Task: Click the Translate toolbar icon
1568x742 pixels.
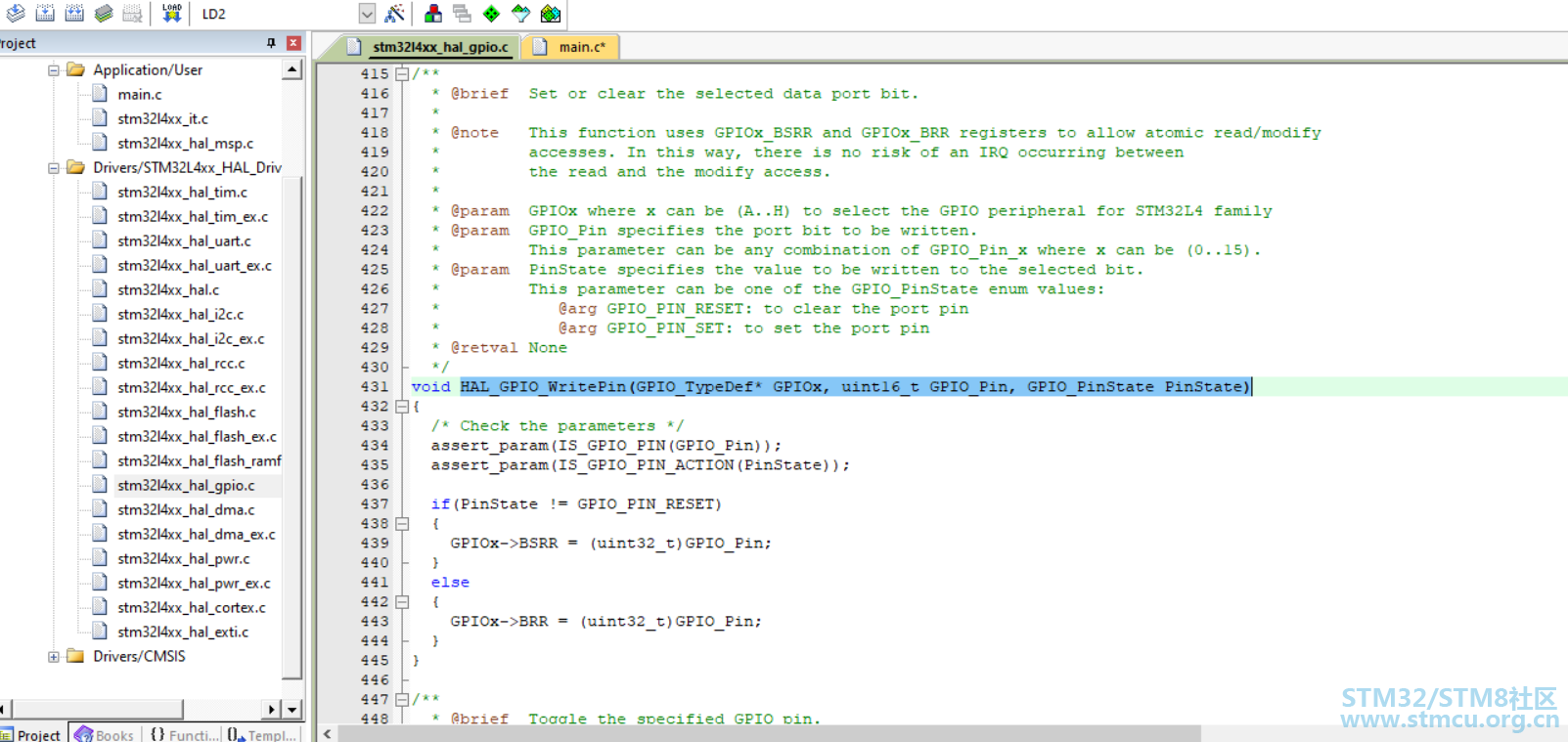Action: [16, 14]
